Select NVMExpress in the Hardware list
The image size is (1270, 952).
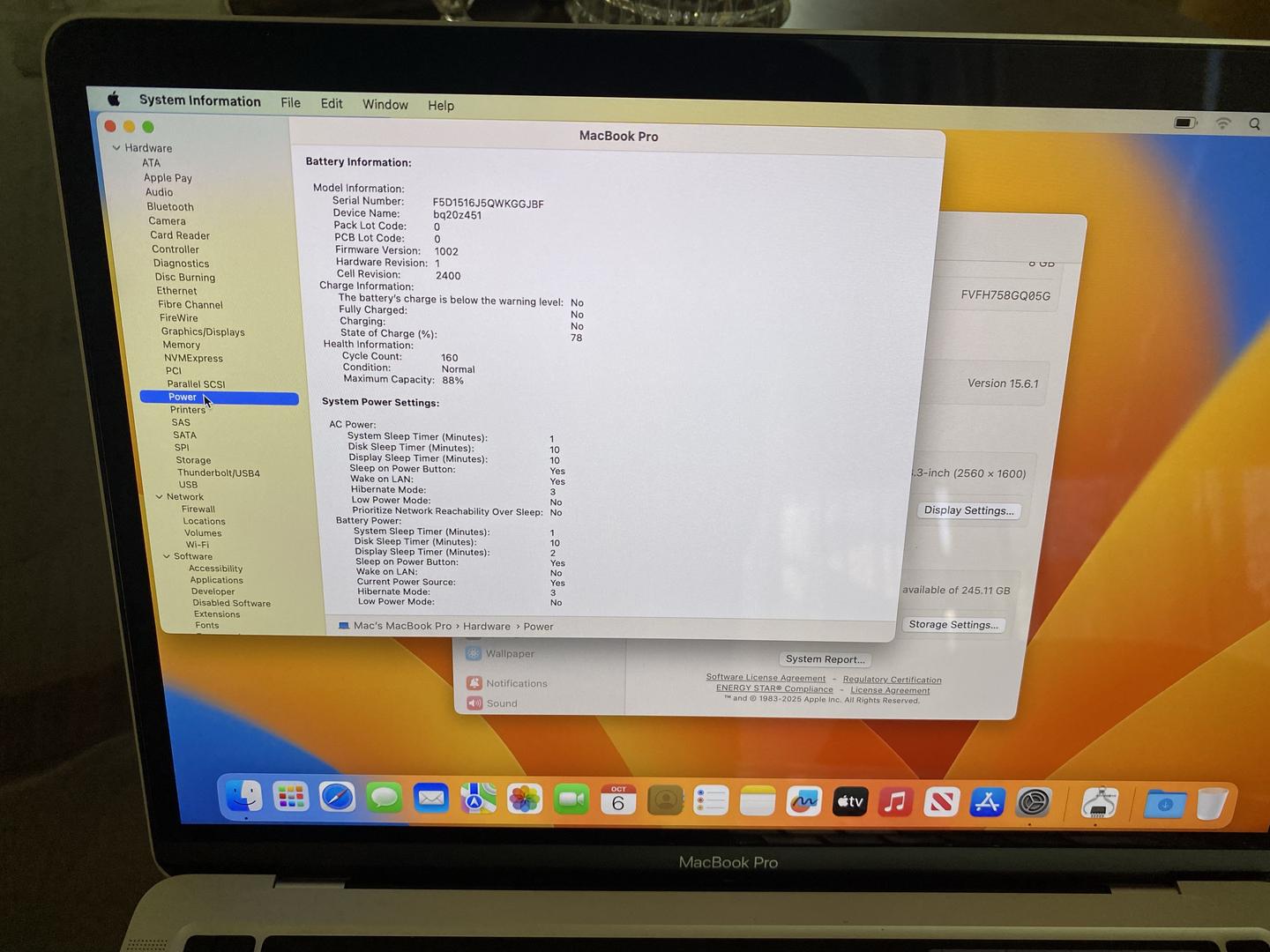coord(193,358)
